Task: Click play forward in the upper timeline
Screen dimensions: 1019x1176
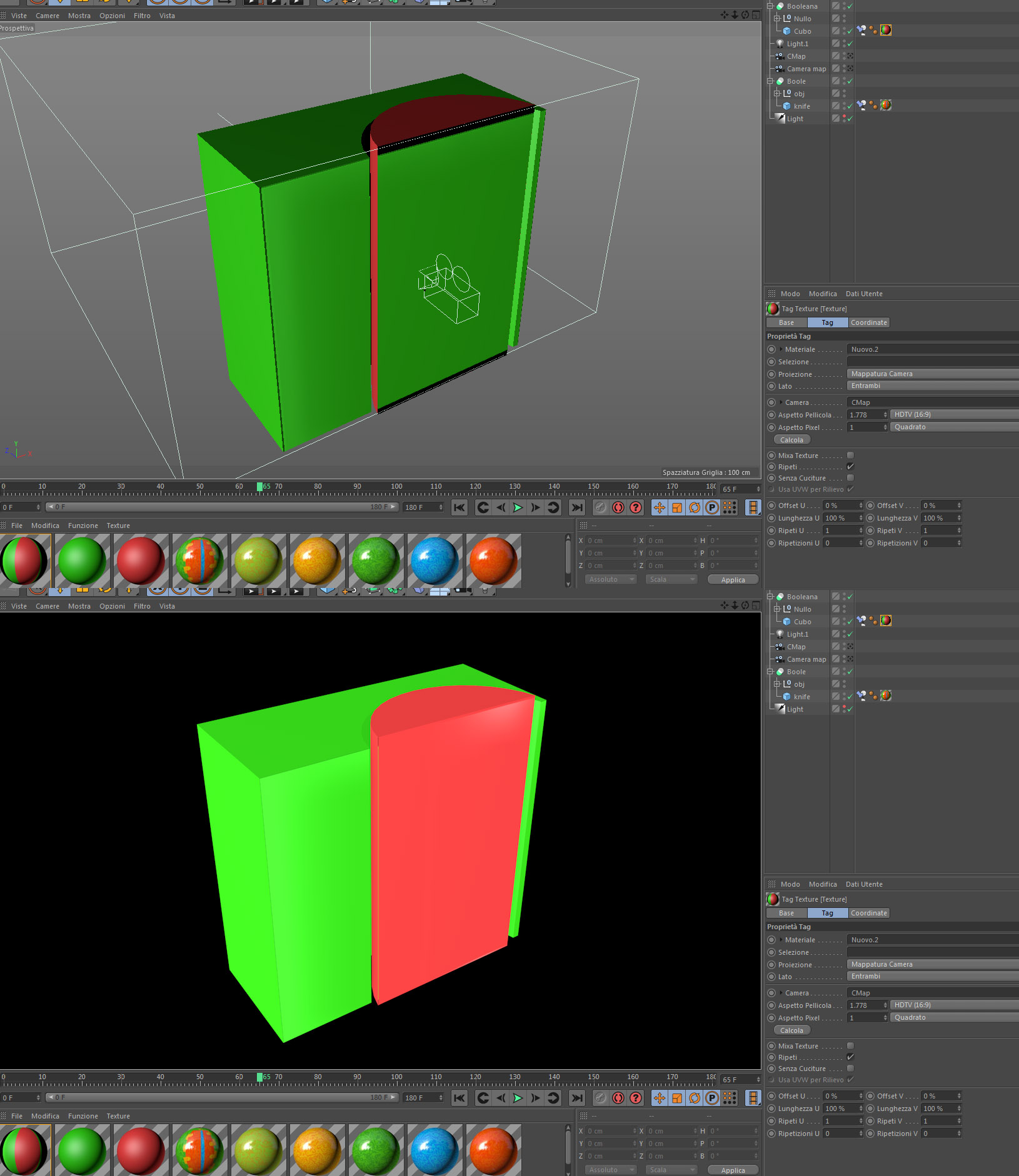Action: [x=518, y=507]
